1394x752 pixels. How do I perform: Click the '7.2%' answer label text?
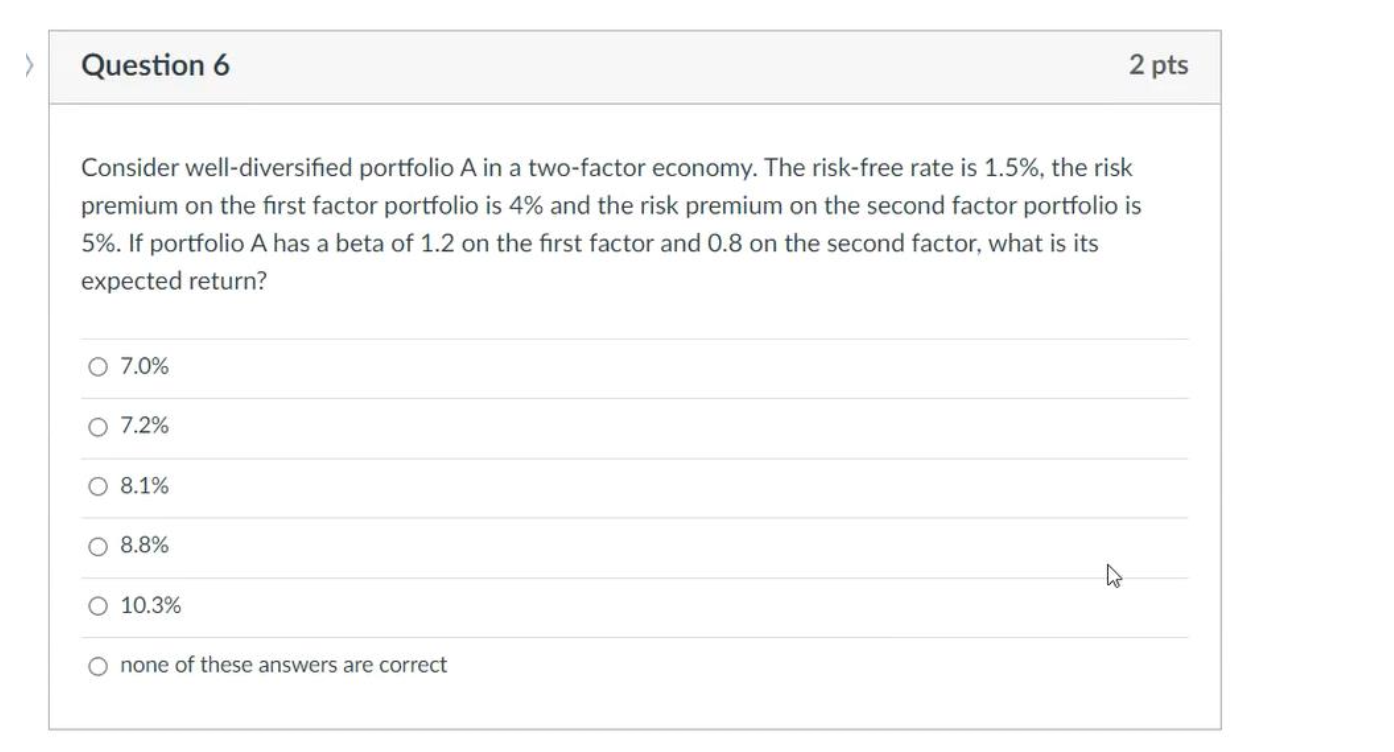(144, 427)
